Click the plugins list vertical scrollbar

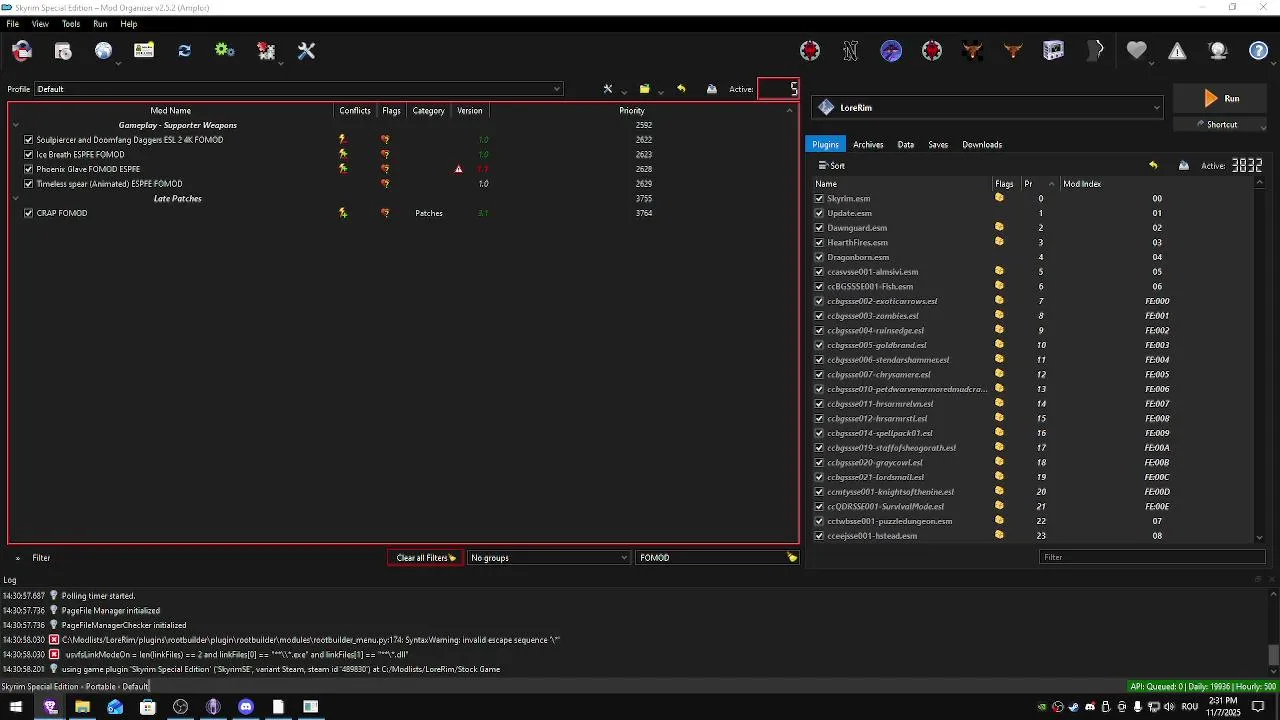(x=1259, y=360)
